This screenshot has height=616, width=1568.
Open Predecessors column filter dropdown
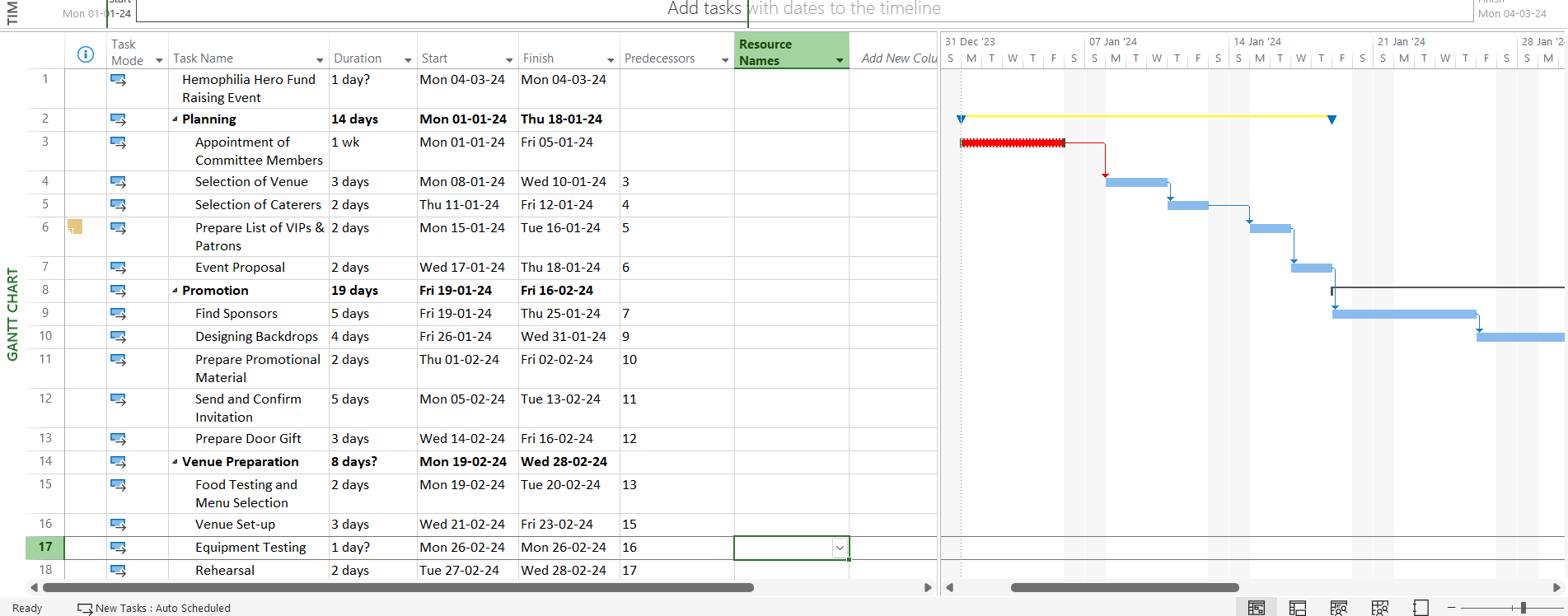click(725, 60)
